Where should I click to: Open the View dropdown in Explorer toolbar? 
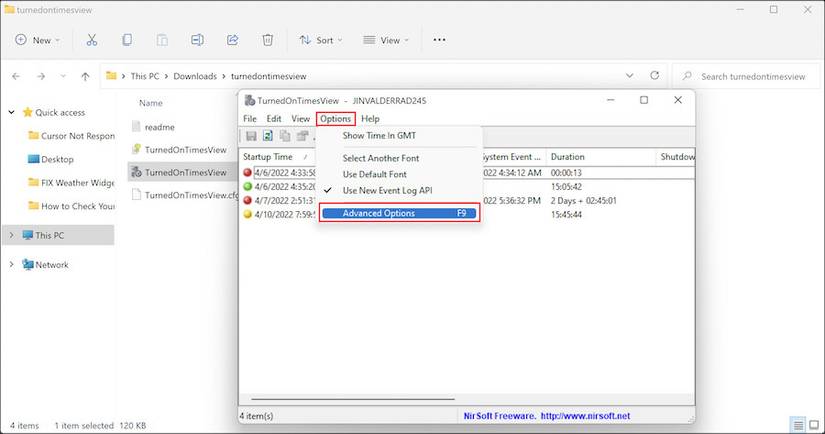[x=386, y=40]
